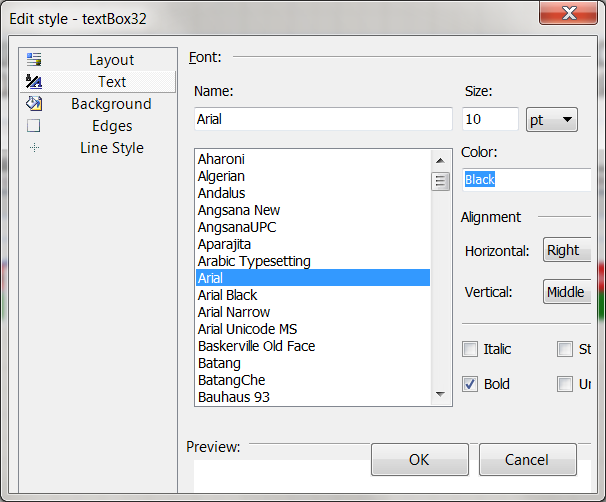Click the Color field showing Black
Image resolution: width=606 pixels, height=502 pixels.
pos(526,180)
